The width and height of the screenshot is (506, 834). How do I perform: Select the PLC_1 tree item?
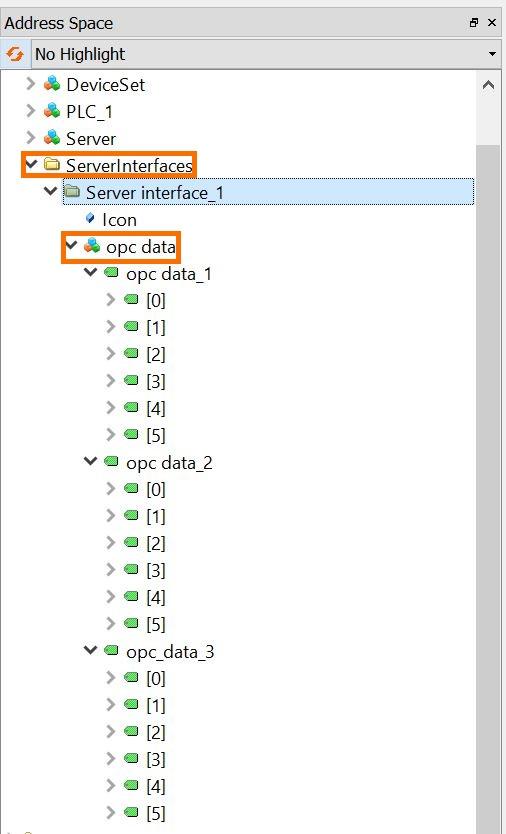[x=89, y=112]
